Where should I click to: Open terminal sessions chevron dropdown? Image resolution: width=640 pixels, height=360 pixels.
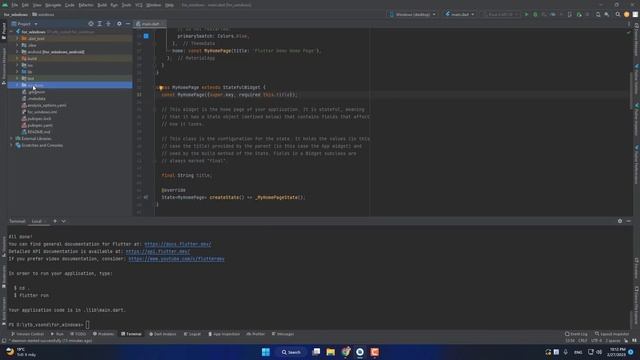tap(64, 221)
